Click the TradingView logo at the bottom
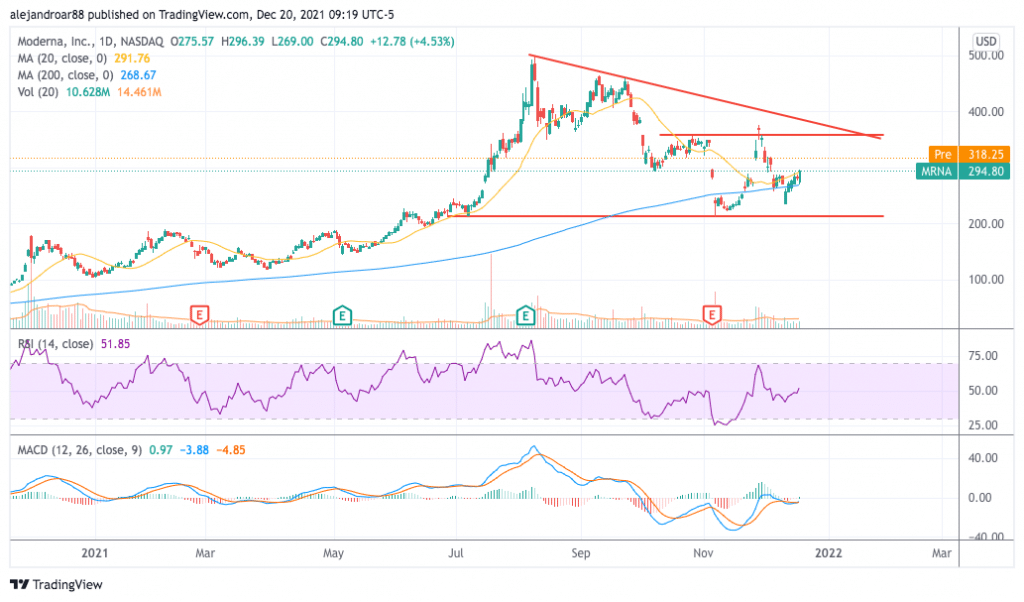The height and width of the screenshot is (602, 1024). (x=57, y=584)
